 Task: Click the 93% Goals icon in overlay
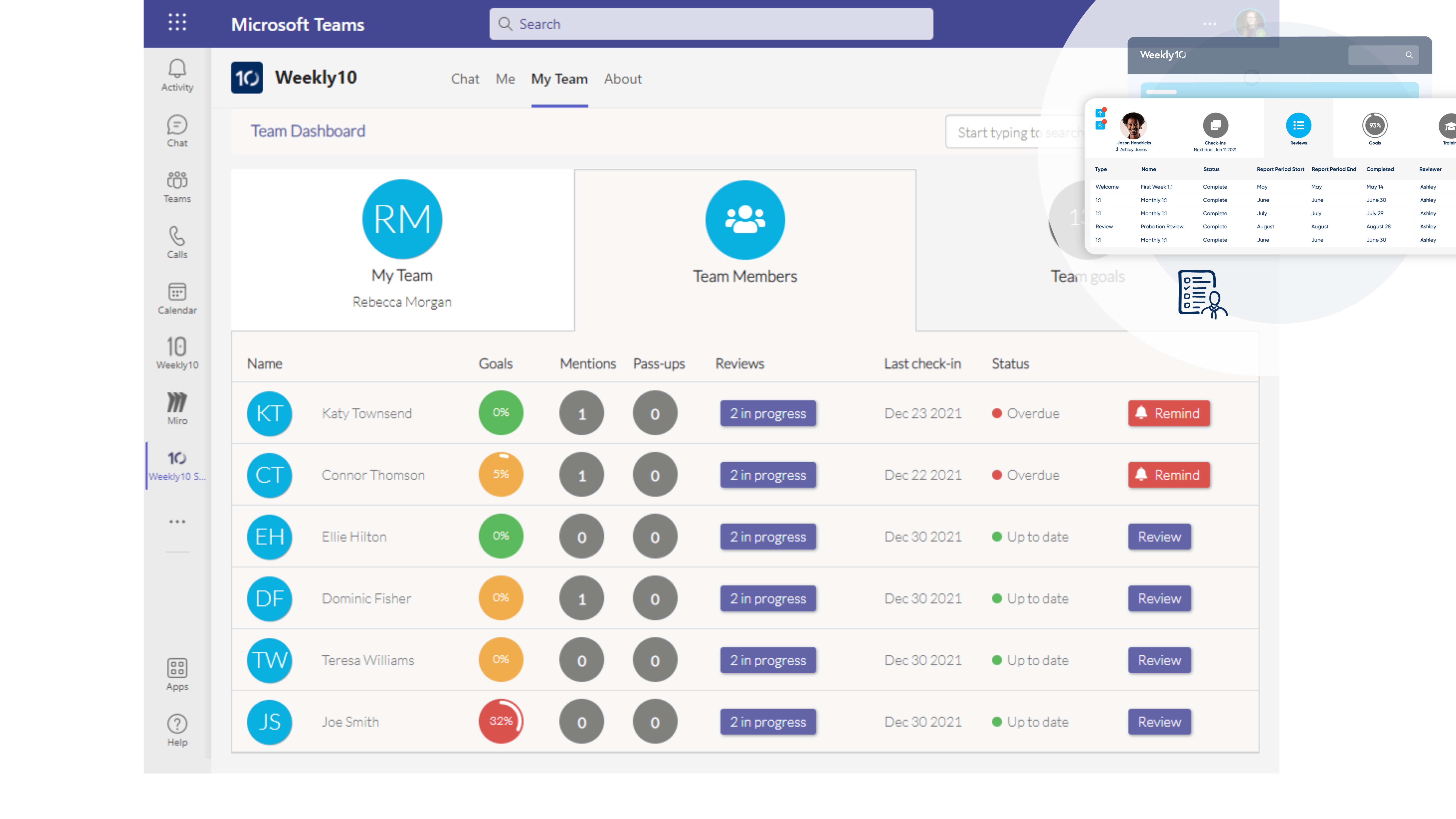click(1375, 125)
